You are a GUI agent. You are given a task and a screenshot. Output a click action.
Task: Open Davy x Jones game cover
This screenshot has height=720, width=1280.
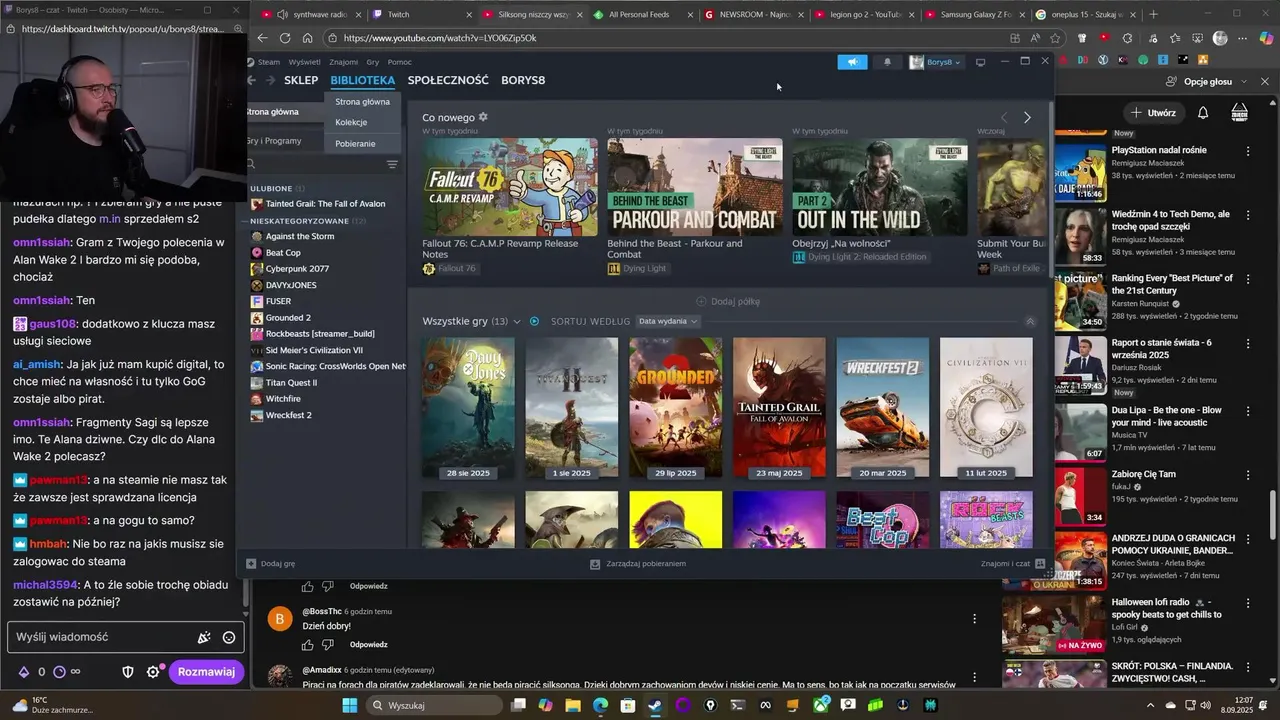pyautogui.click(x=468, y=408)
